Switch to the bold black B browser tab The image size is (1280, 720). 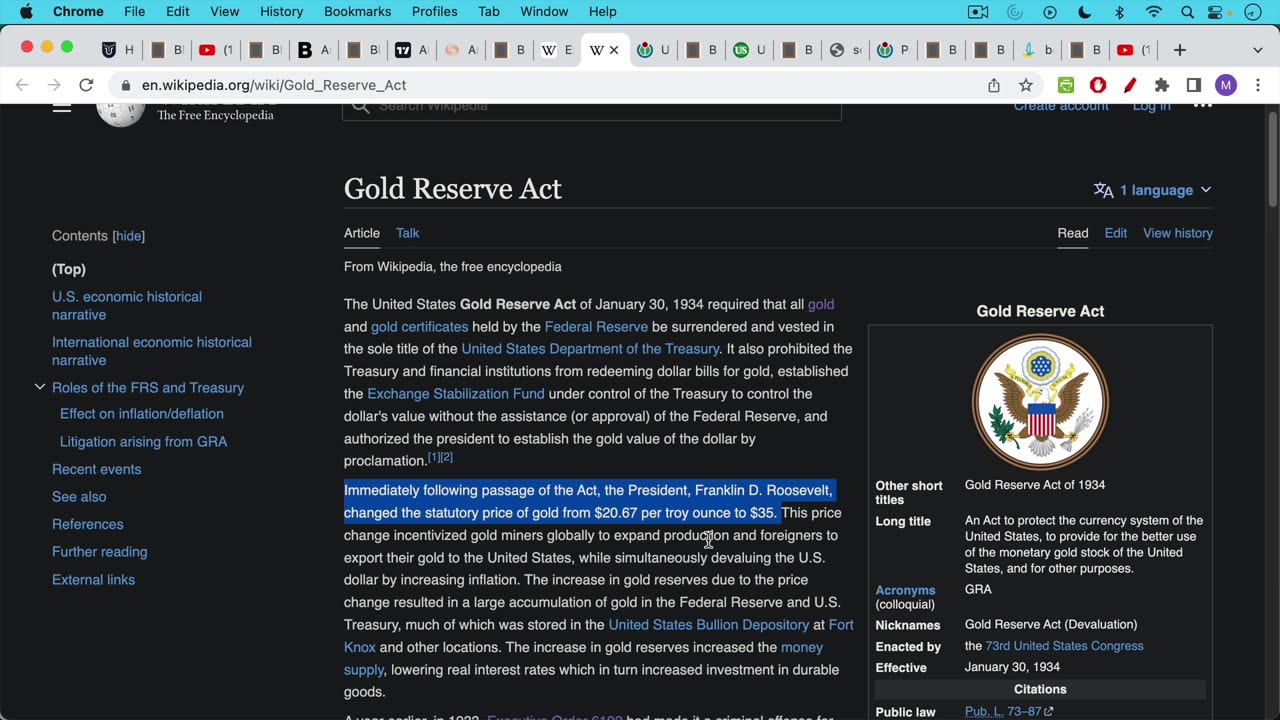pyautogui.click(x=314, y=50)
